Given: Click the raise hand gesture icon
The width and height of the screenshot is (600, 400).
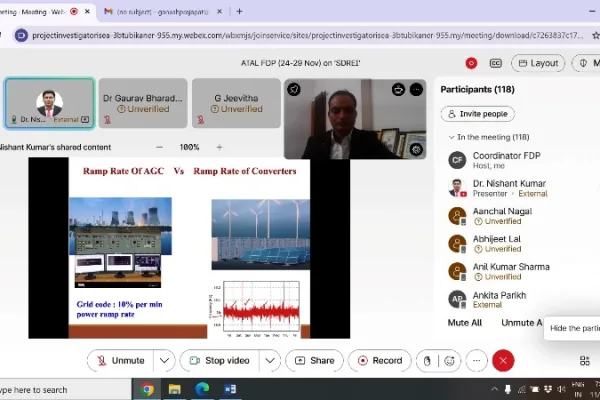Looking at the screenshot, I should click(427, 360).
